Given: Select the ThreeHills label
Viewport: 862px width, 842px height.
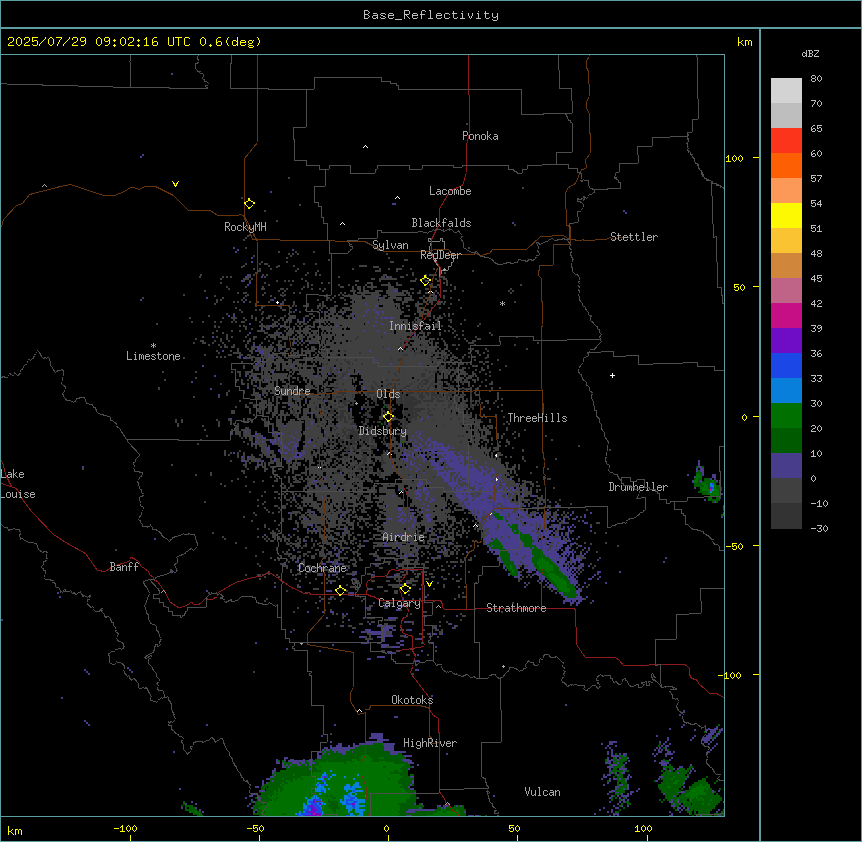Looking at the screenshot, I should 537,418.
